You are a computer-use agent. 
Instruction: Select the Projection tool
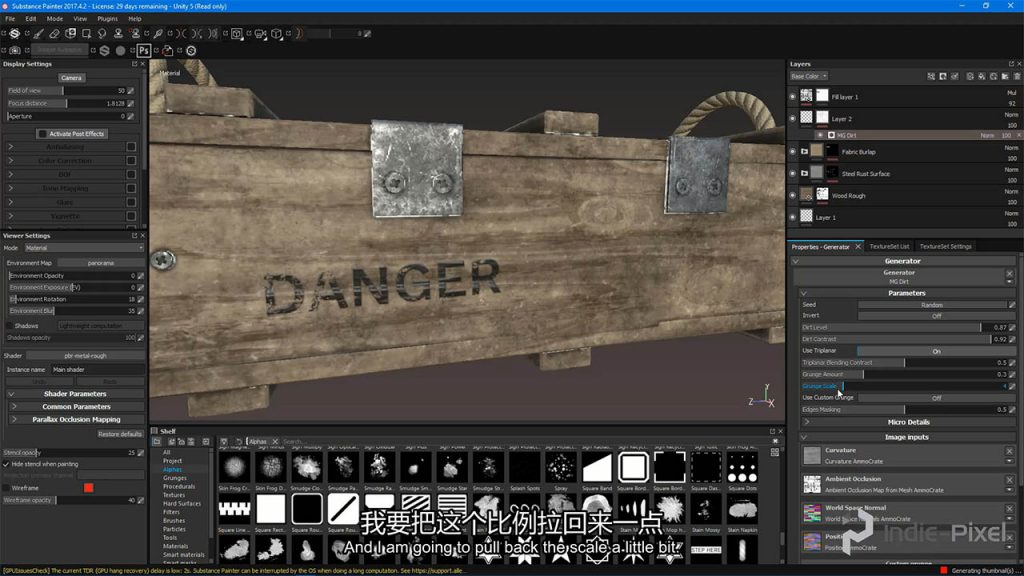[x=71, y=33]
